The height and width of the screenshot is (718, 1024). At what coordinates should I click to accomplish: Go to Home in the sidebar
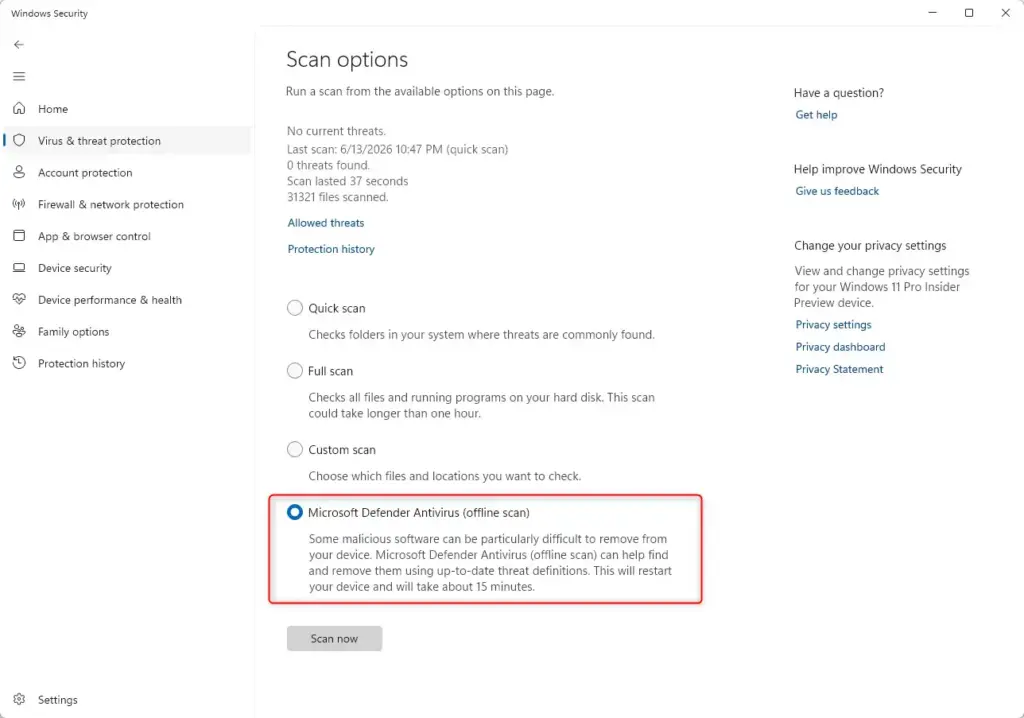coord(127,108)
